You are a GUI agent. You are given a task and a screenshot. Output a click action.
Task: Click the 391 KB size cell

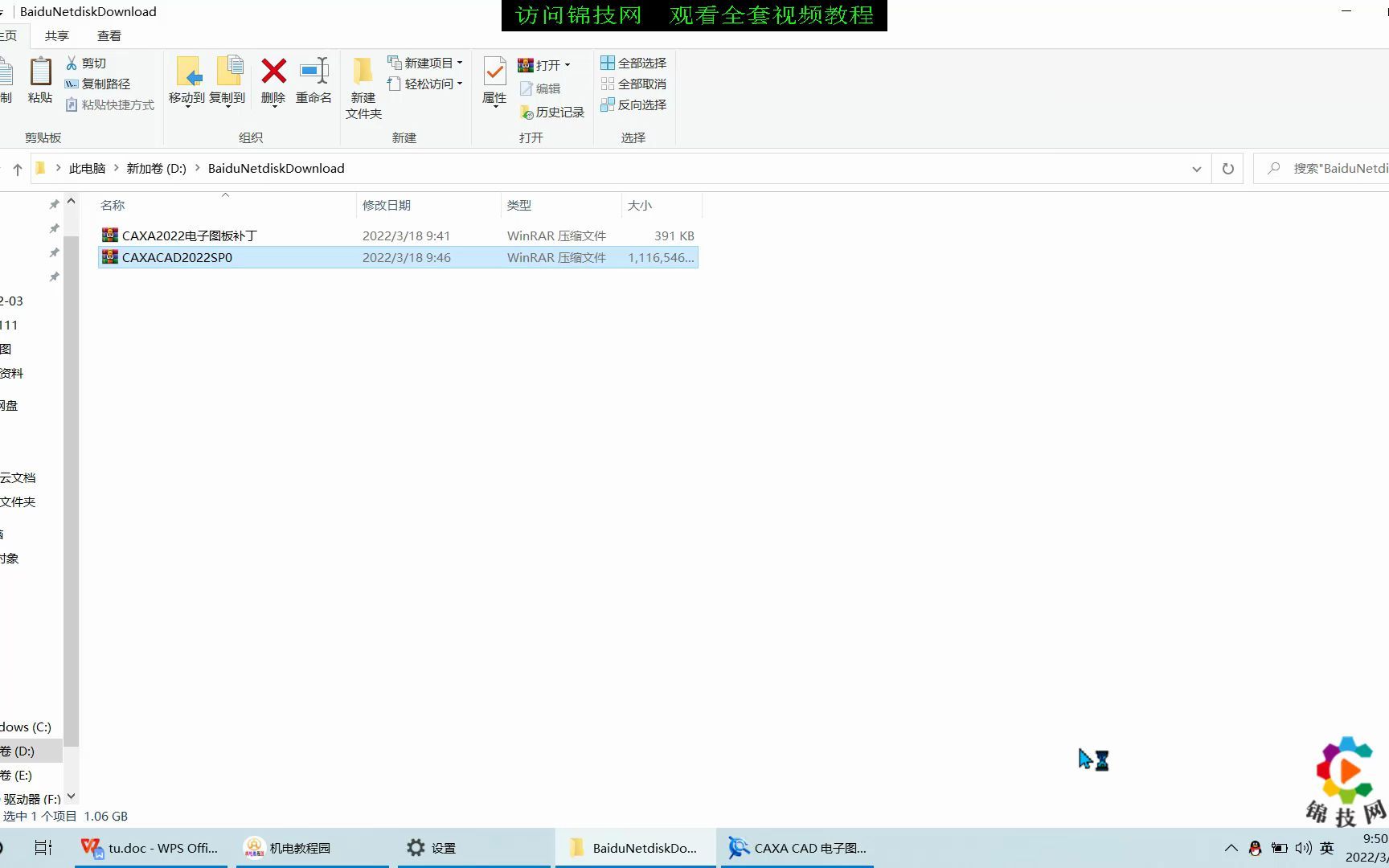pos(674,235)
